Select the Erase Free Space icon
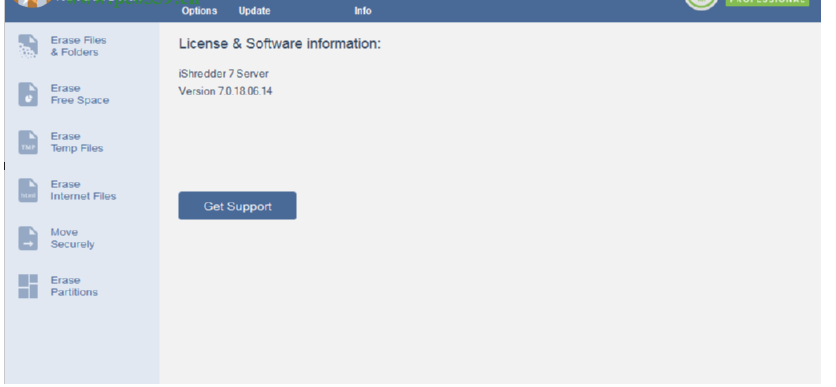 pos(28,94)
